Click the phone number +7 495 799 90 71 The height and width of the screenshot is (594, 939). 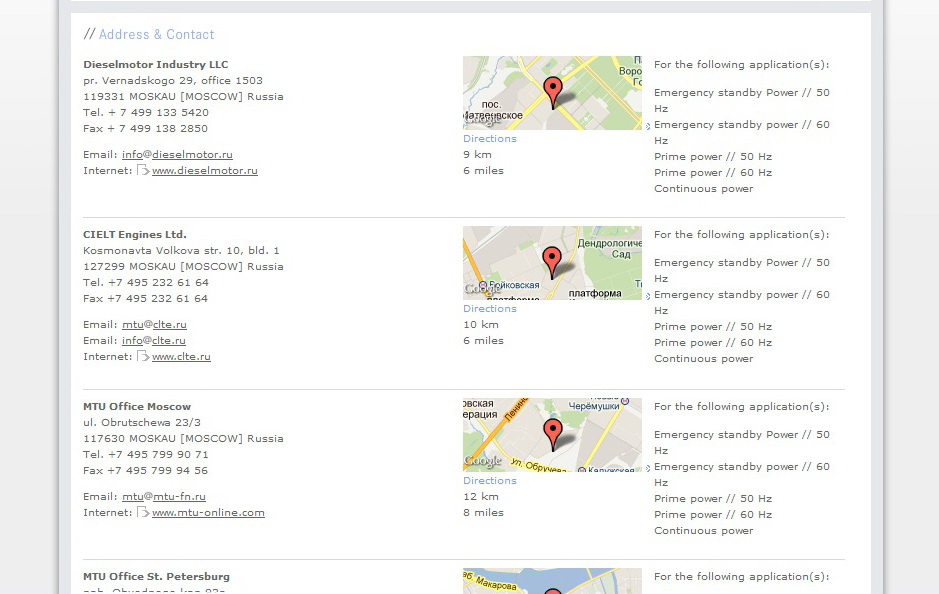coord(159,454)
